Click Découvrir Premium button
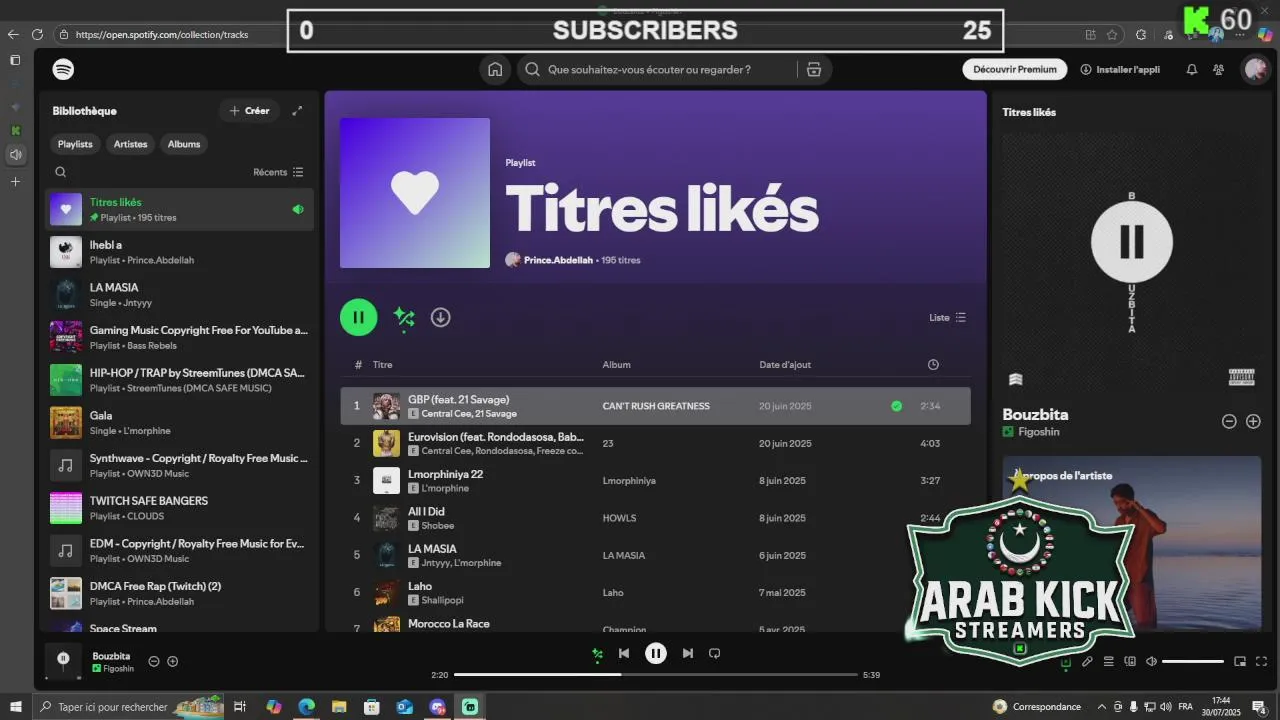The height and width of the screenshot is (720, 1280). click(1015, 69)
